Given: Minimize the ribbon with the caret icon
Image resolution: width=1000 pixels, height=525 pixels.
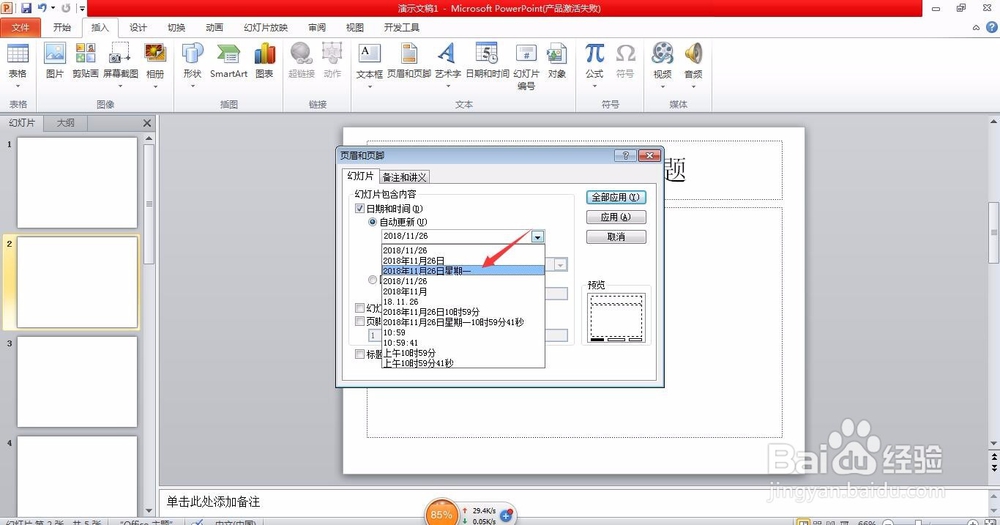Looking at the screenshot, I should (976, 27).
